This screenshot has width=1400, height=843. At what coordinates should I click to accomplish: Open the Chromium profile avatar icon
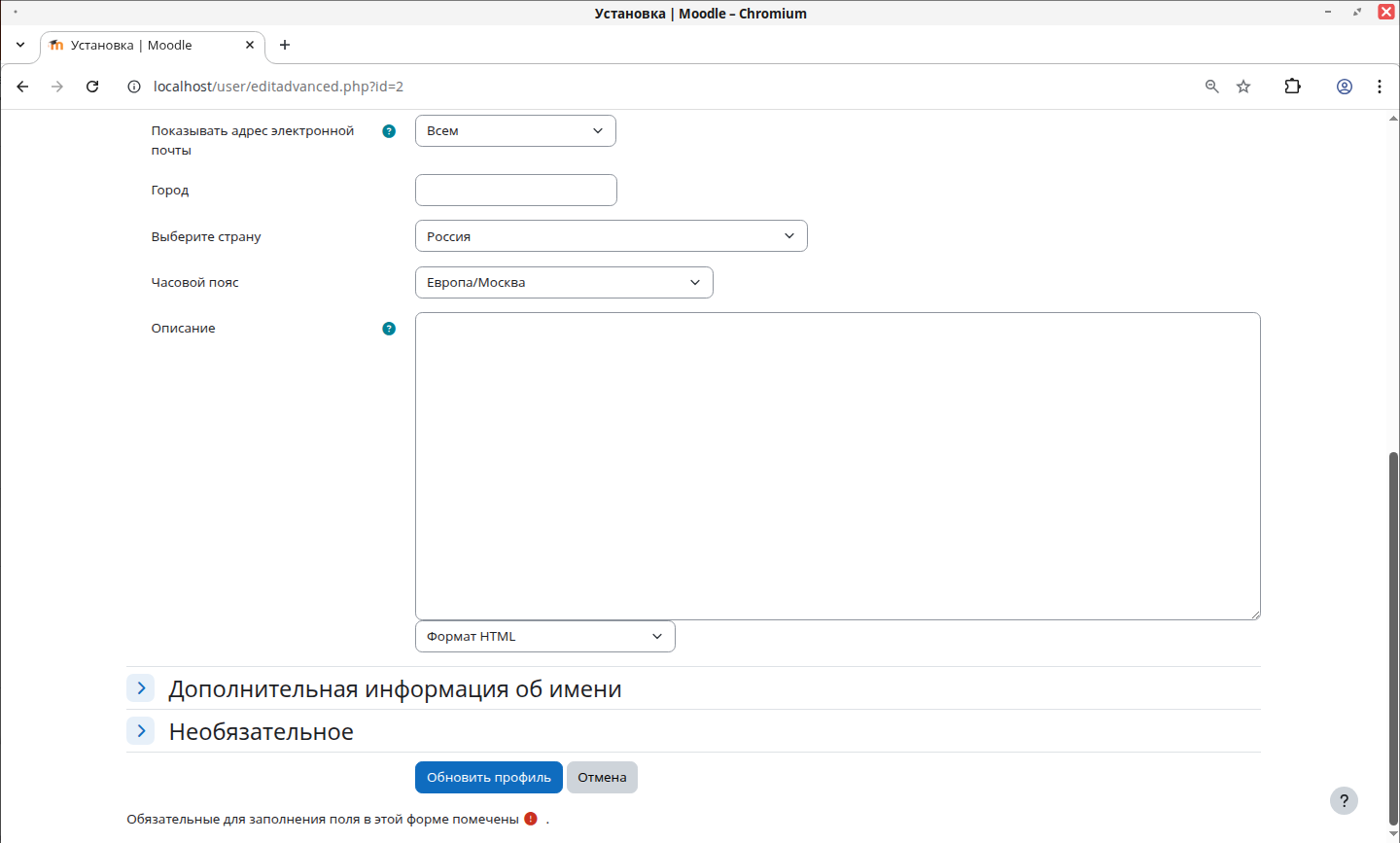1345,87
